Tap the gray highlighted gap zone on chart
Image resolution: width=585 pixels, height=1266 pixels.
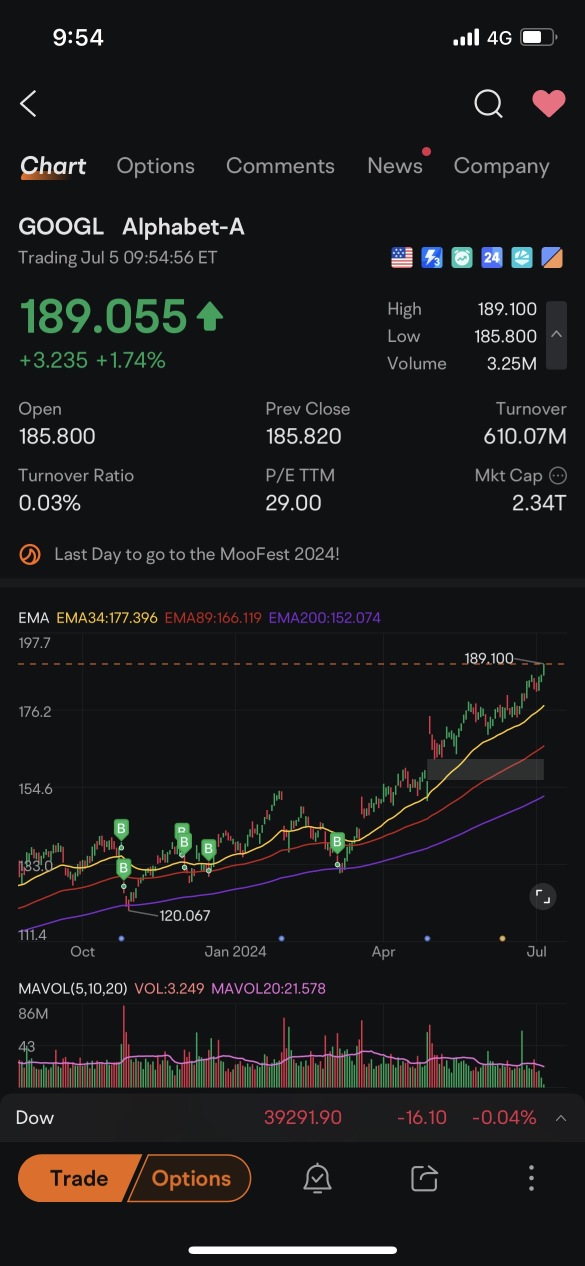pyautogui.click(x=485, y=769)
